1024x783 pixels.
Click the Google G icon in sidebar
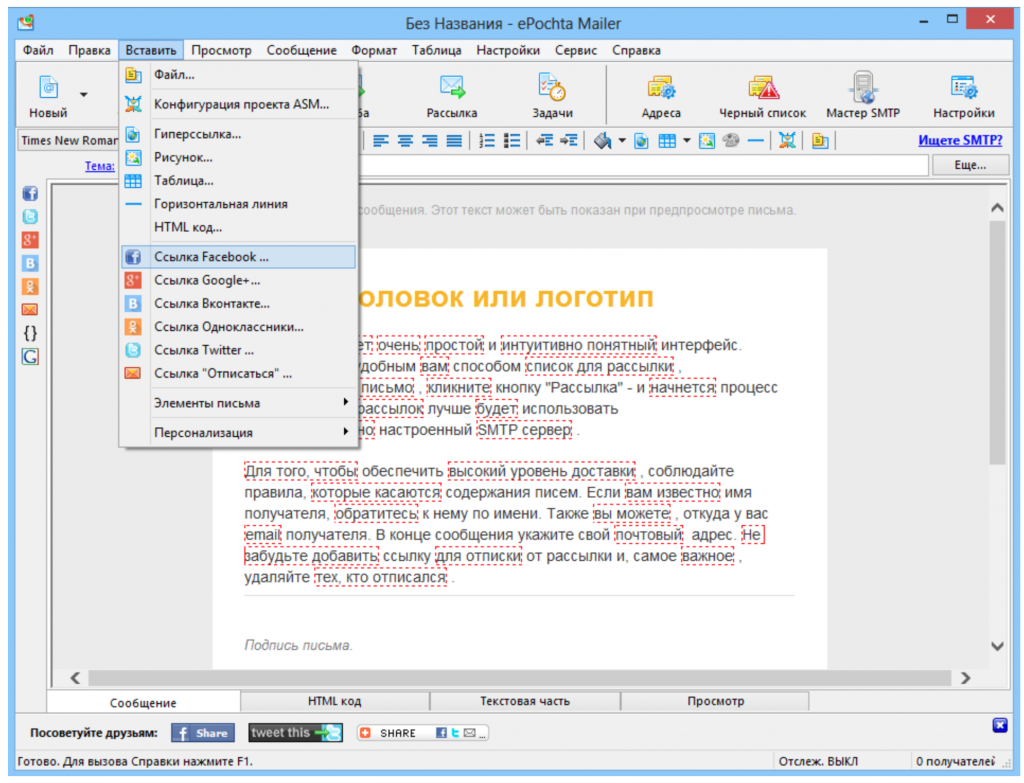point(30,356)
